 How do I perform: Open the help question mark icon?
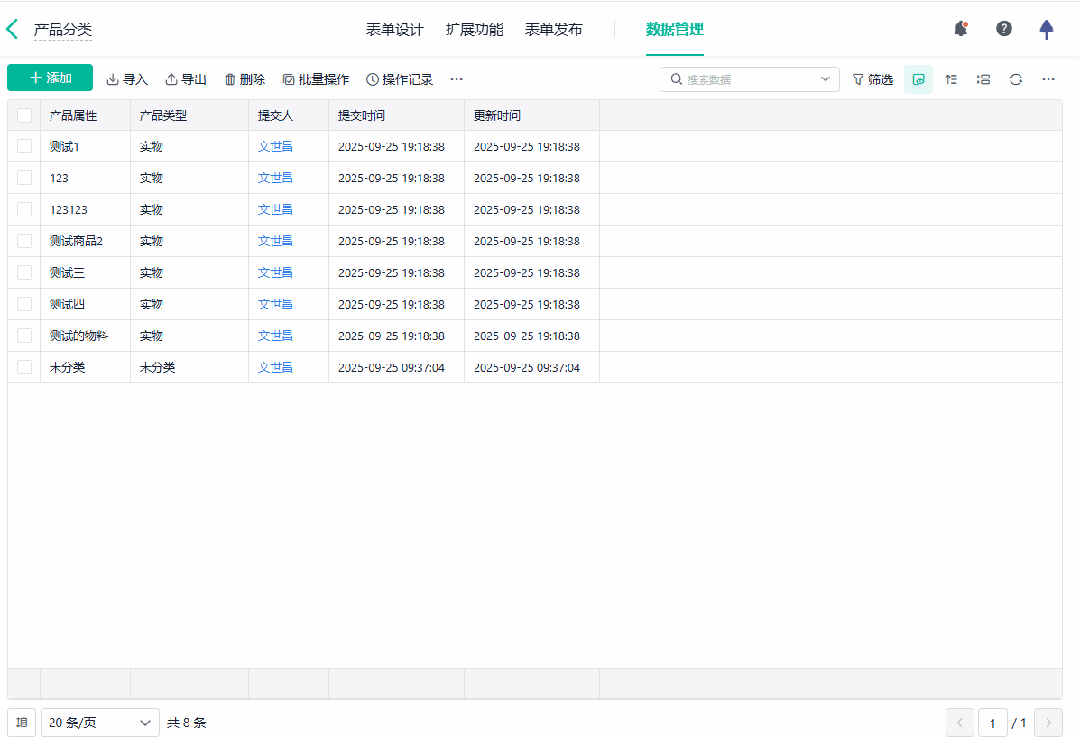tap(1004, 29)
